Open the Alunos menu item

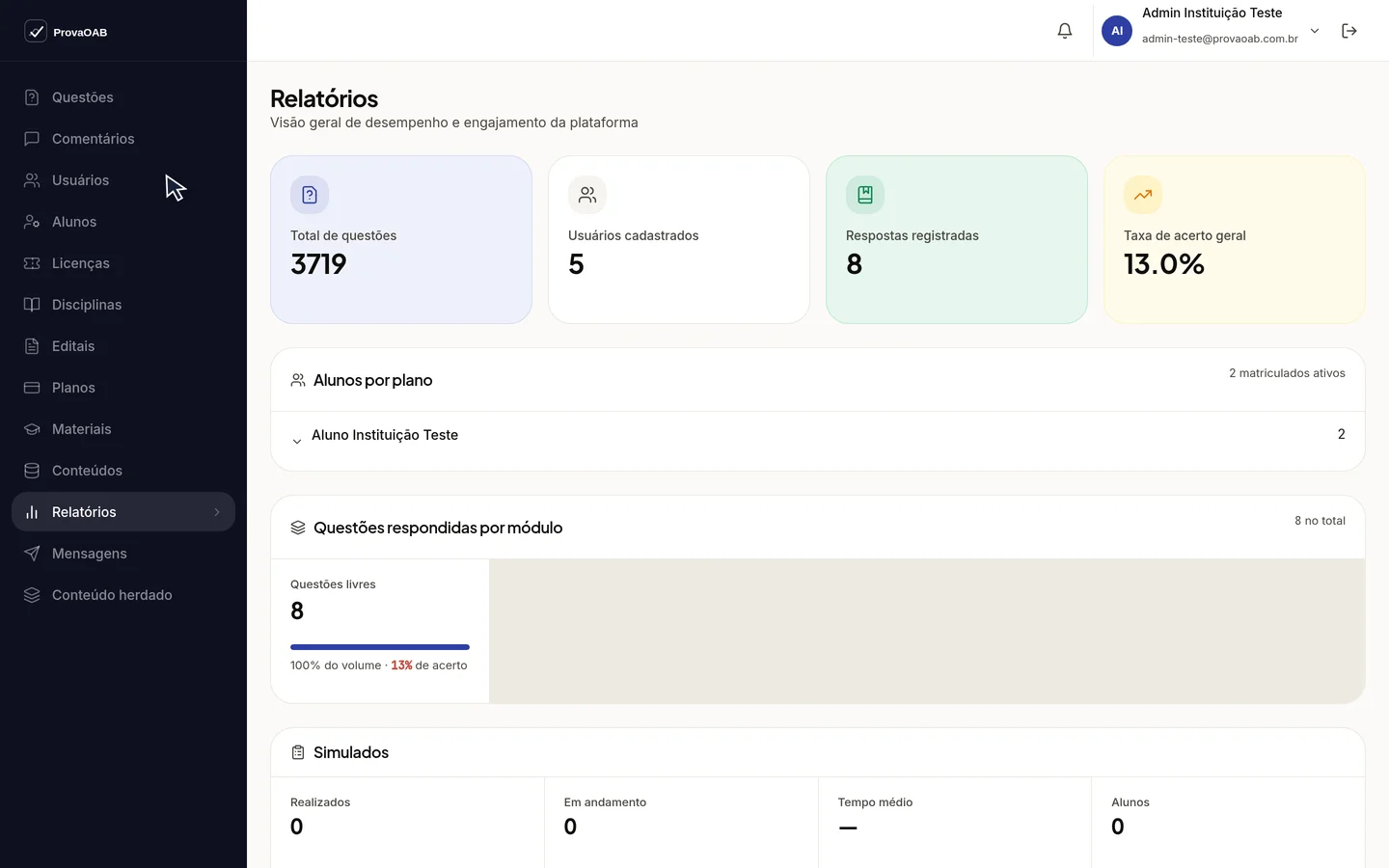click(x=123, y=222)
